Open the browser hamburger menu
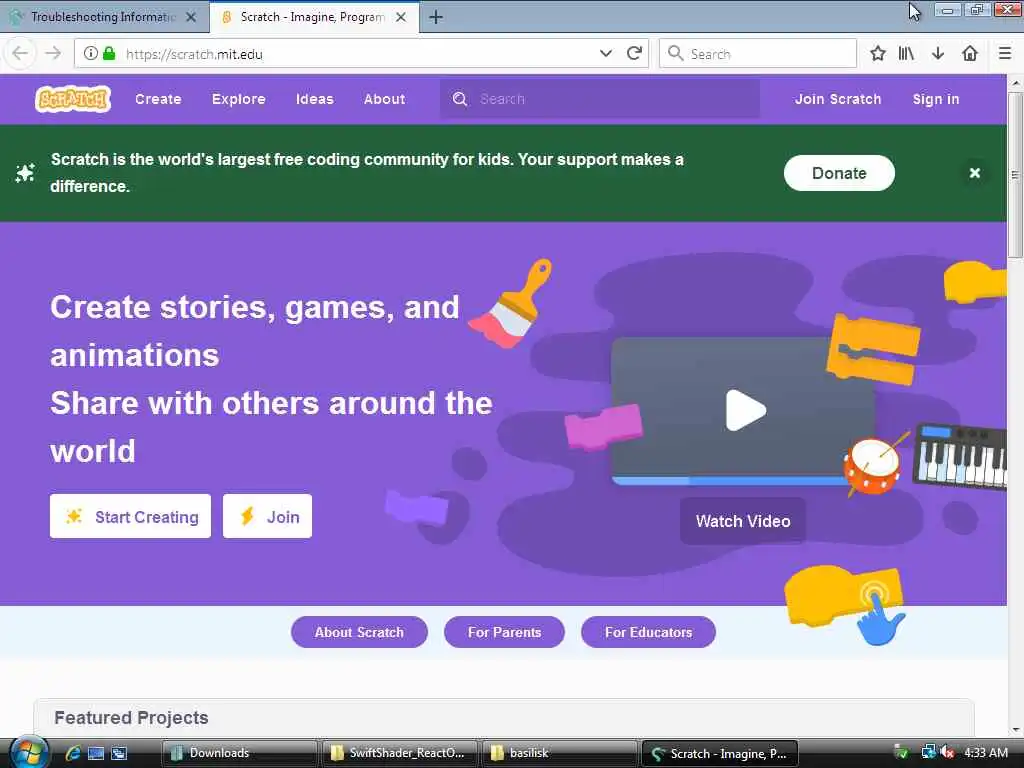Viewport: 1024px width, 768px height. point(1005,54)
